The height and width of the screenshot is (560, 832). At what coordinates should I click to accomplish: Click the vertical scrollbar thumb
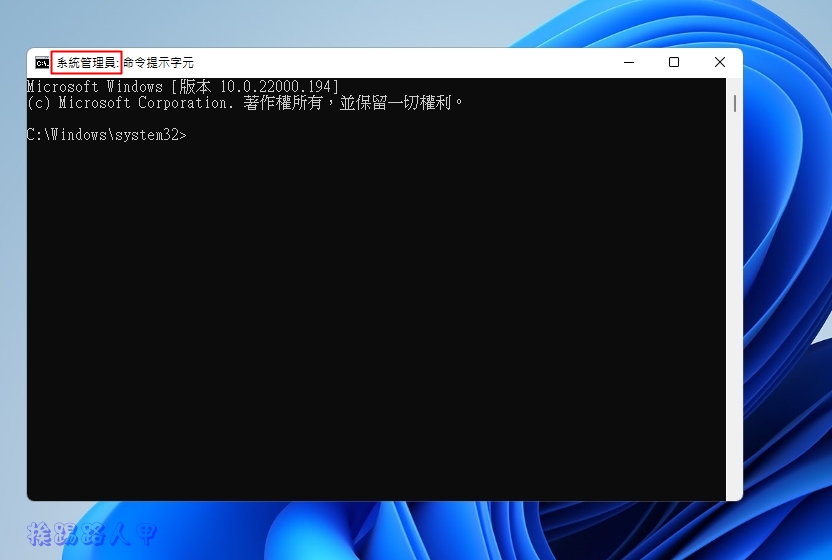[x=734, y=104]
